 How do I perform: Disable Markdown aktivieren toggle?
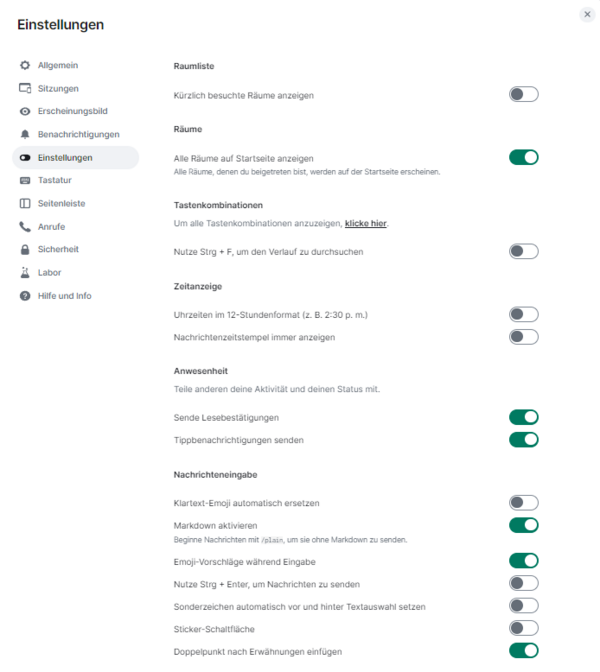[x=523, y=525]
